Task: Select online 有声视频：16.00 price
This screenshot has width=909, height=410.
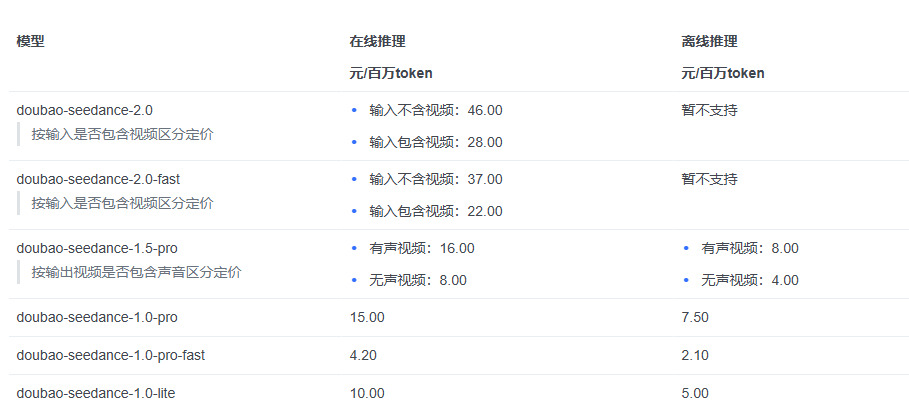Action: coord(422,248)
